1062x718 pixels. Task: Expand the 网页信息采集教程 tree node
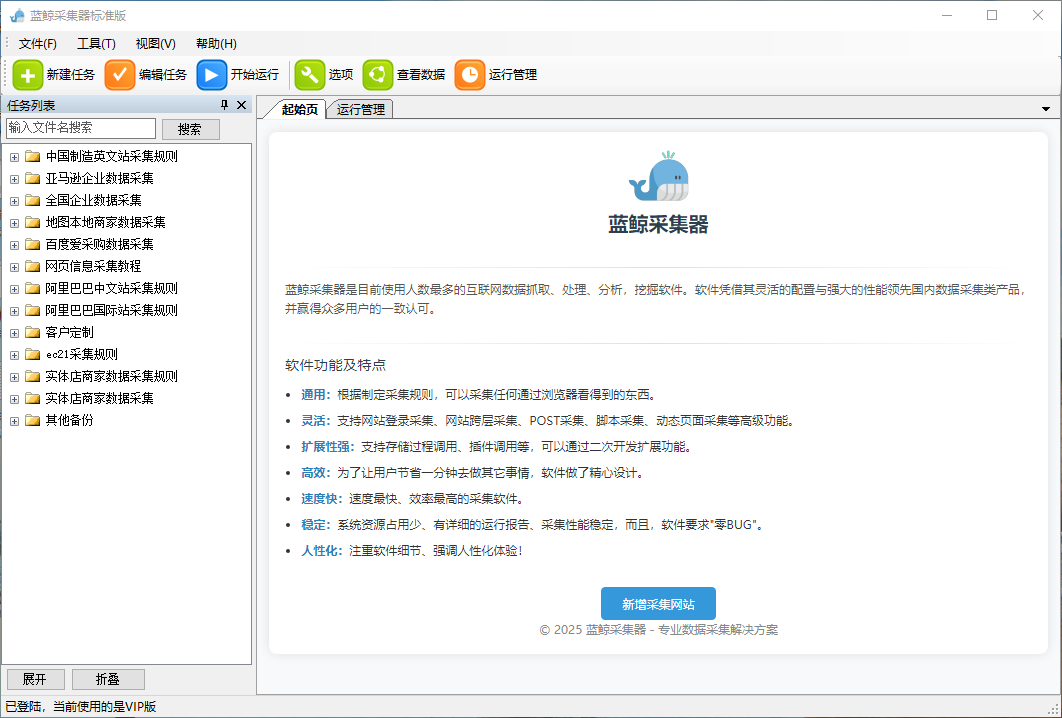pyautogui.click(x=14, y=267)
